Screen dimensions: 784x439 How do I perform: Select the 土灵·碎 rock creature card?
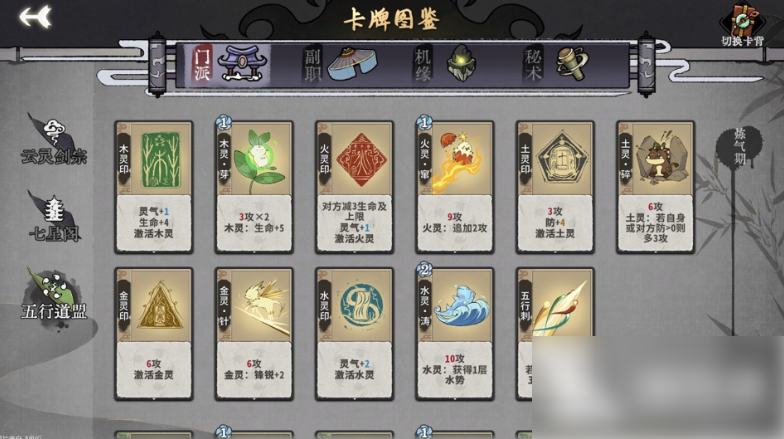pyautogui.click(x=656, y=187)
